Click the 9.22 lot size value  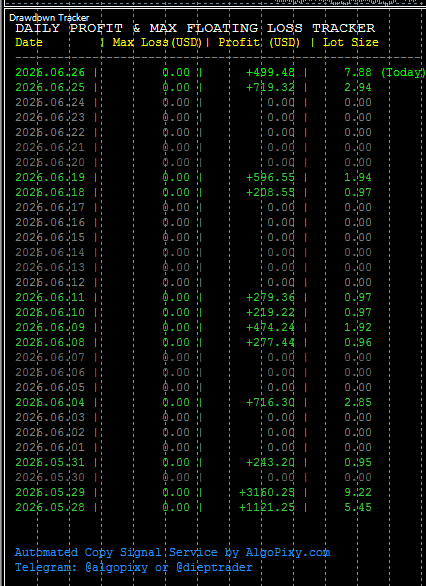(358, 492)
